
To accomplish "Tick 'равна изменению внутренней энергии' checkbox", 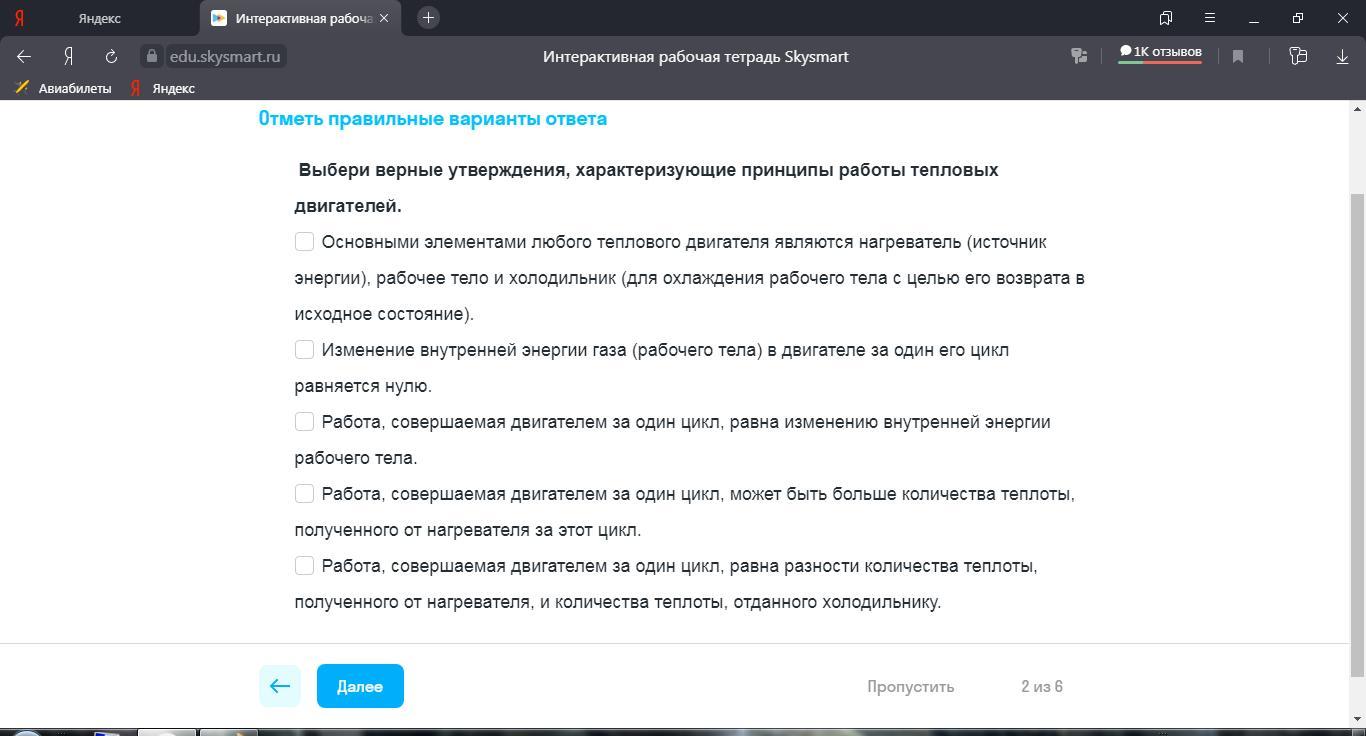I will pos(305,422).
